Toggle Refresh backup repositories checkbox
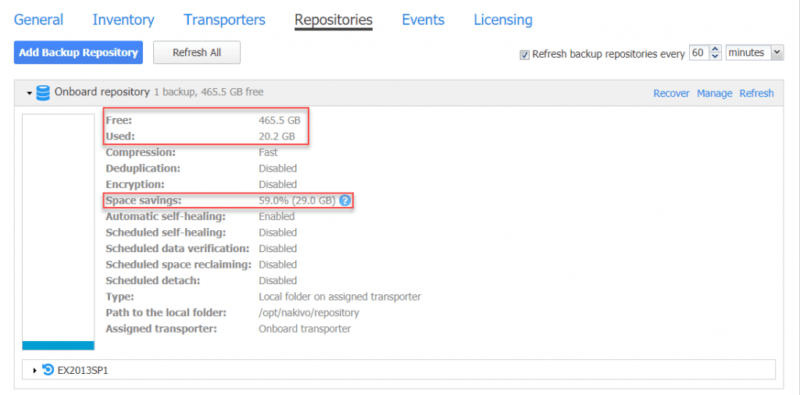This screenshot has width=800, height=395. click(x=524, y=54)
